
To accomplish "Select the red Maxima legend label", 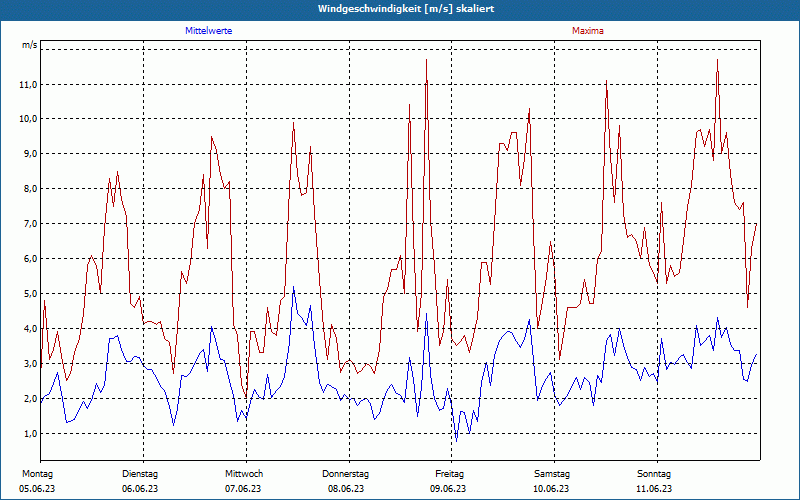I will click(x=588, y=31).
